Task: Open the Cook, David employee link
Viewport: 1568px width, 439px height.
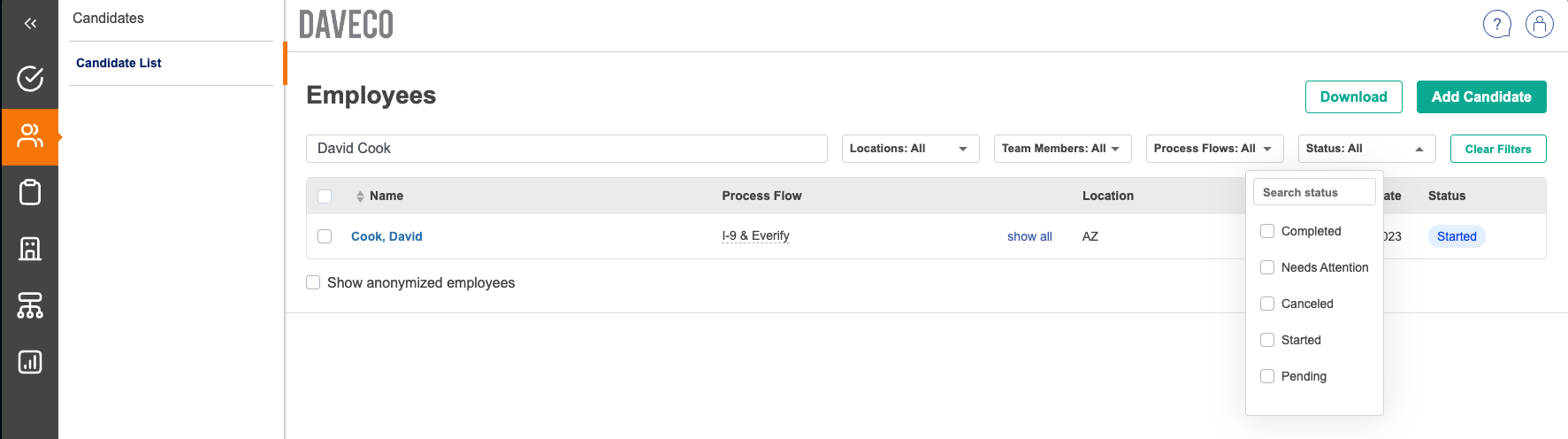Action: [386, 236]
